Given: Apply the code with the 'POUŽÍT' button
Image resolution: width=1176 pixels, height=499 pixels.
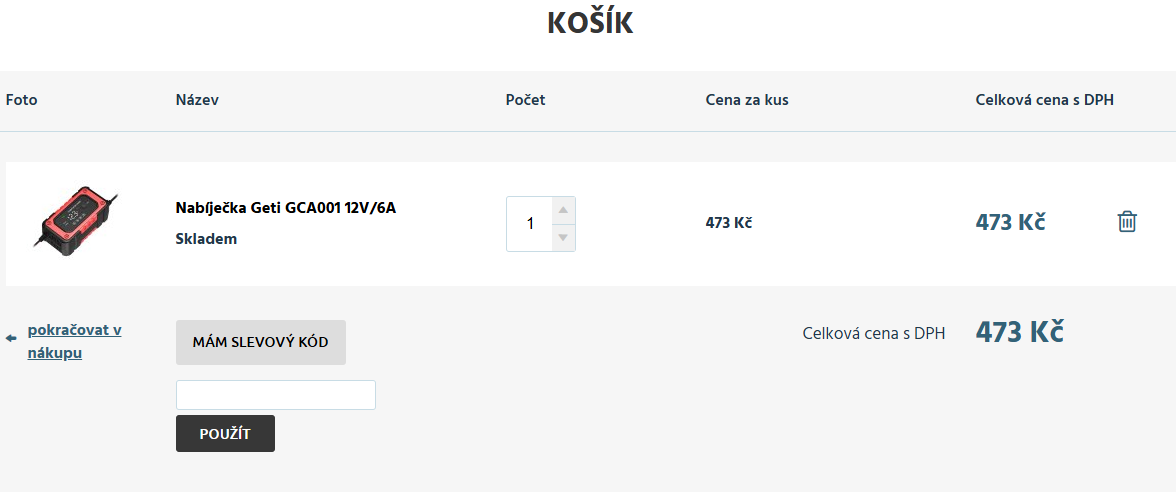Looking at the screenshot, I should click(x=225, y=434).
